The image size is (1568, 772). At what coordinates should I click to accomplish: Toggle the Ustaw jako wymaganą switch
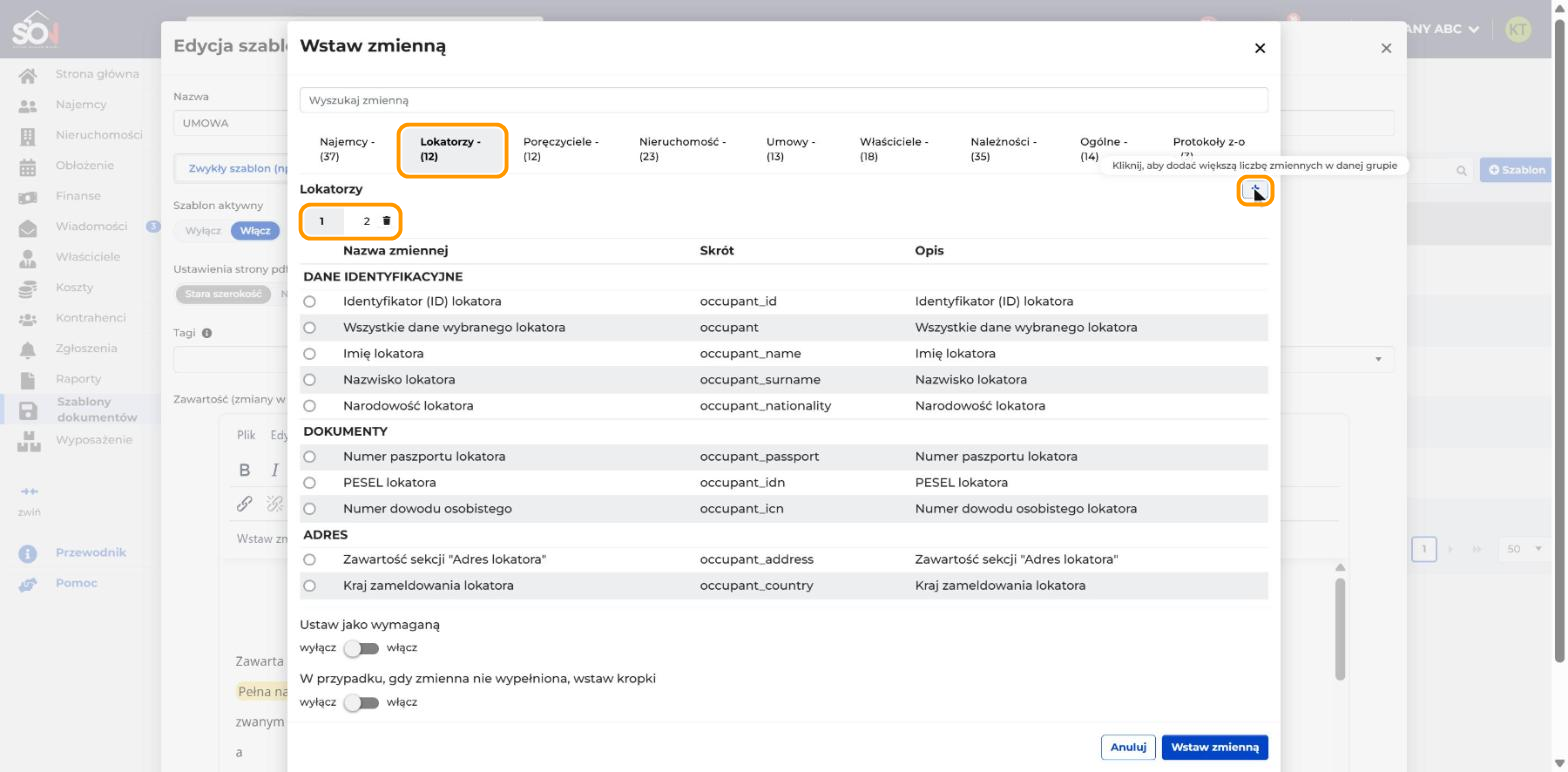(361, 648)
